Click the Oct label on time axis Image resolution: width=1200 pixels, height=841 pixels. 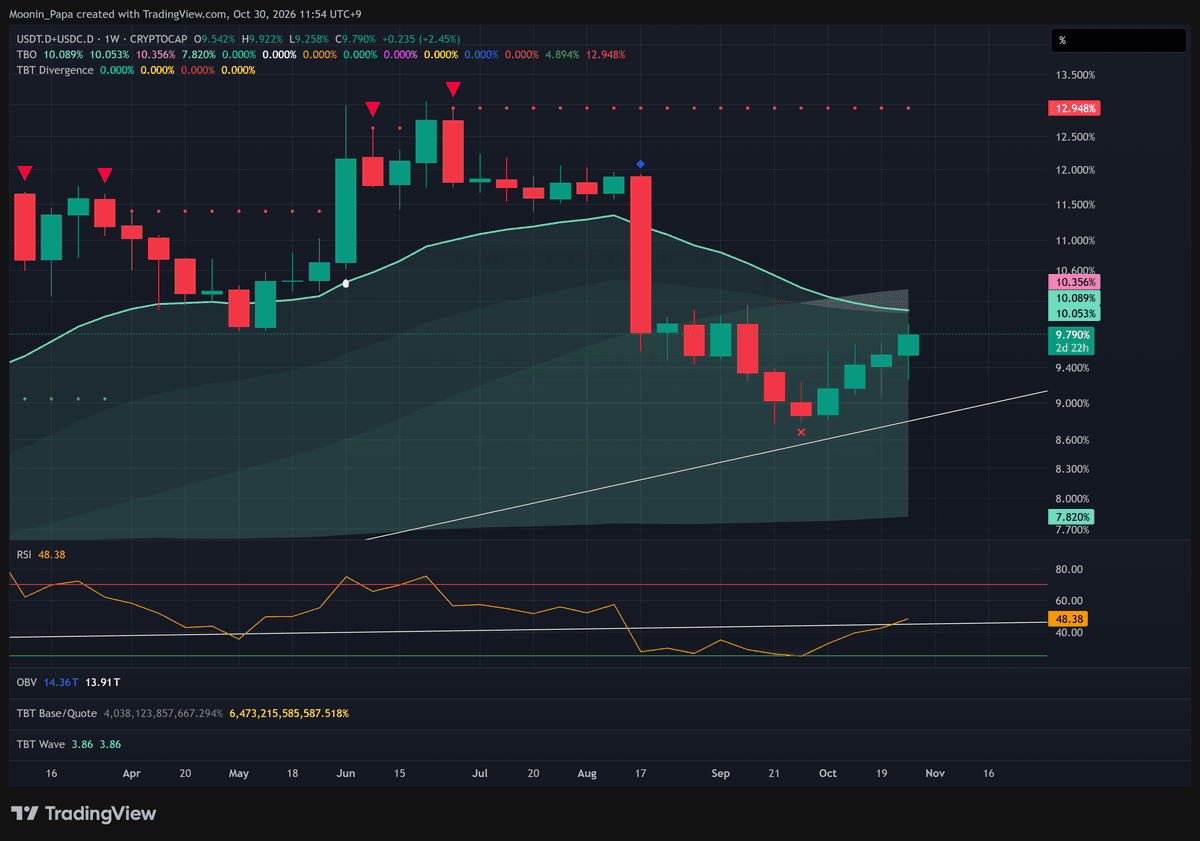[827, 773]
